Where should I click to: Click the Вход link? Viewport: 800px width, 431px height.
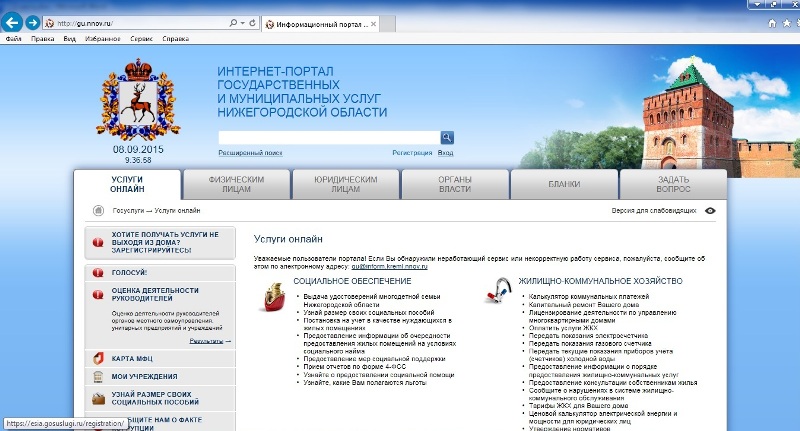pos(445,153)
